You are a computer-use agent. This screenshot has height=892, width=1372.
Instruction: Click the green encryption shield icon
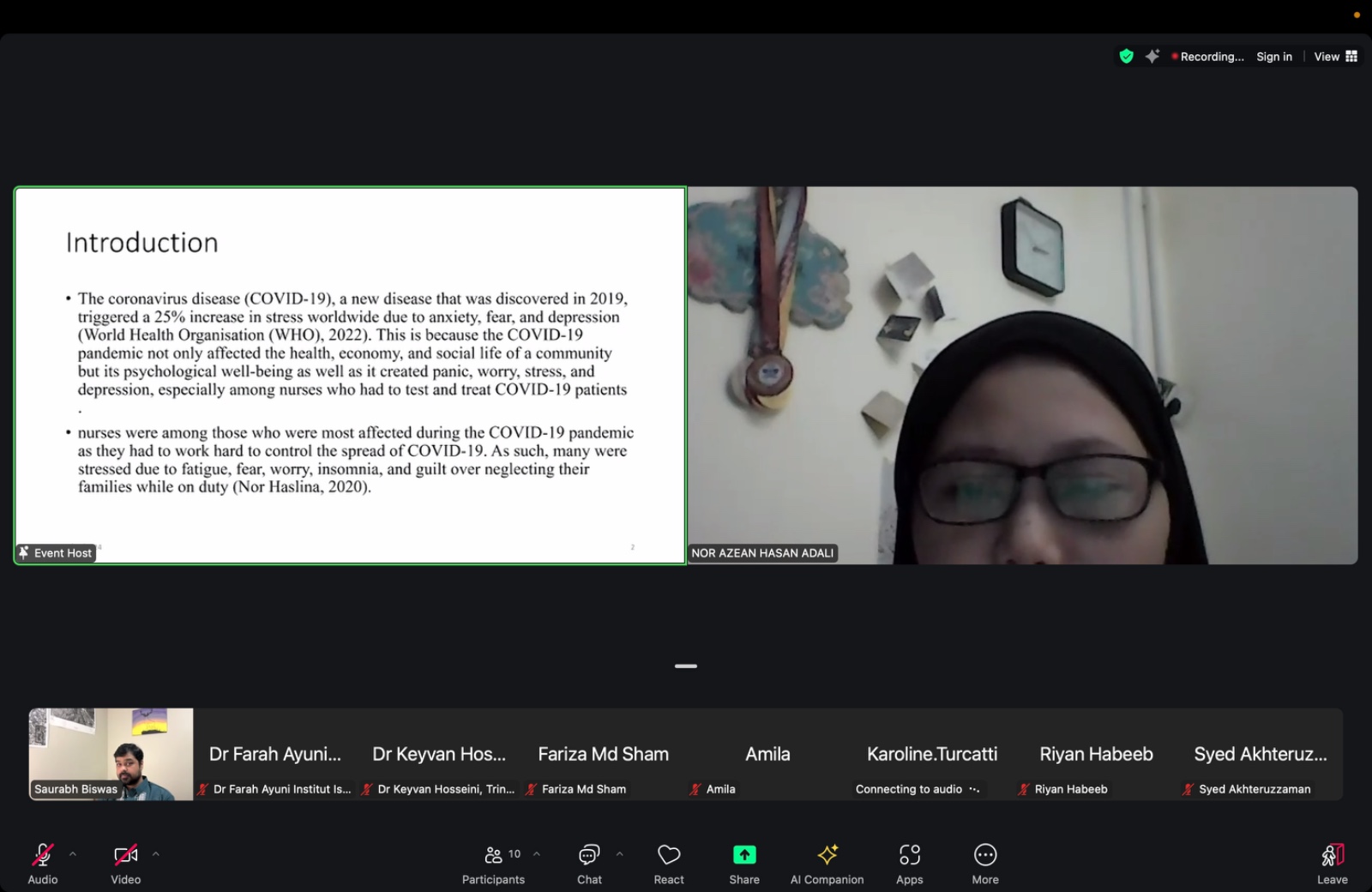tap(1126, 57)
